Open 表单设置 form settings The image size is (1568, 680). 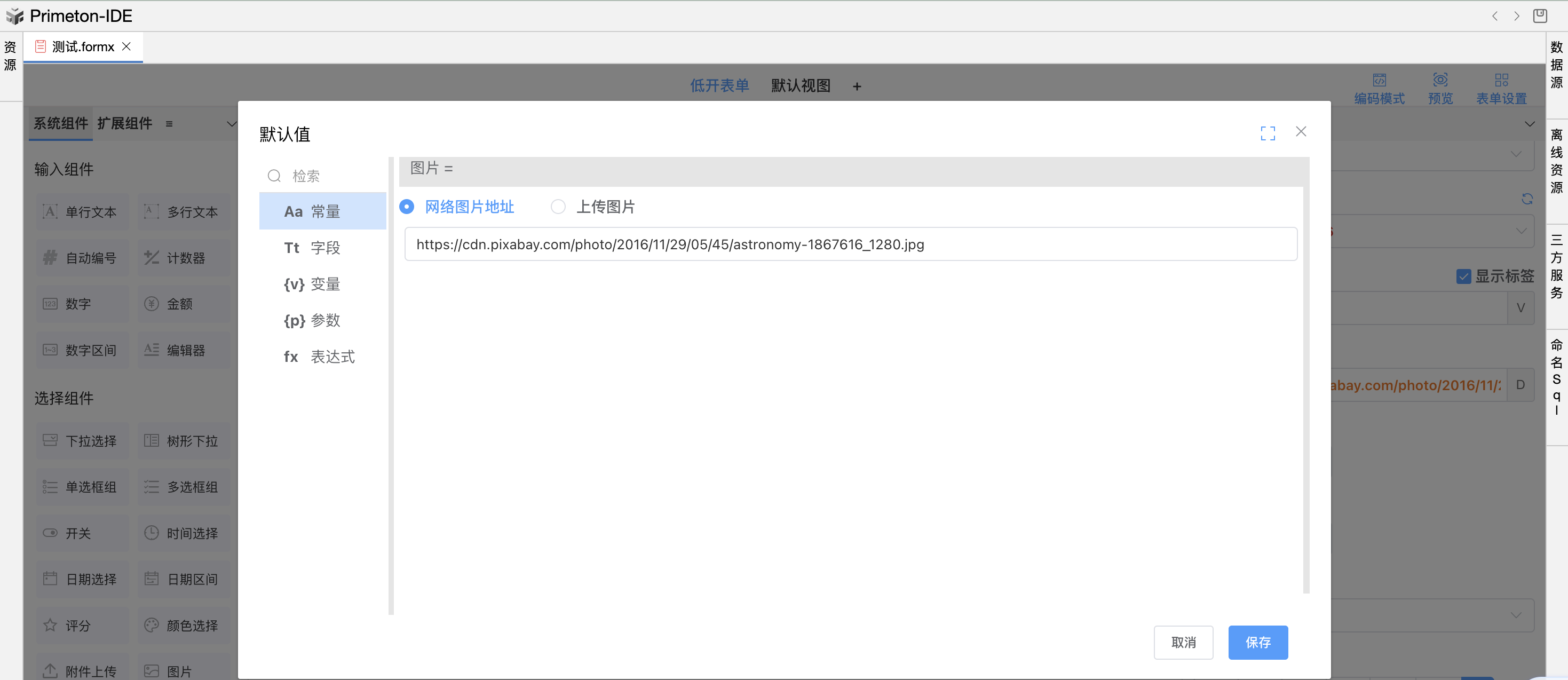[1501, 87]
